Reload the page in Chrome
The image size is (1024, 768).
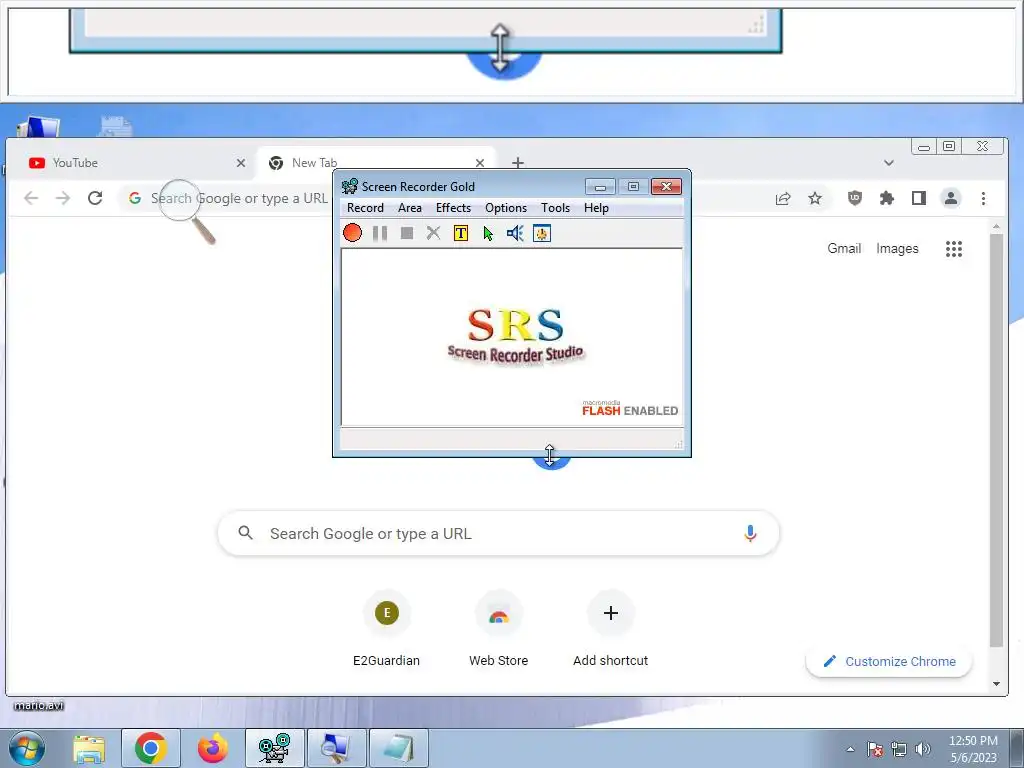click(x=95, y=198)
